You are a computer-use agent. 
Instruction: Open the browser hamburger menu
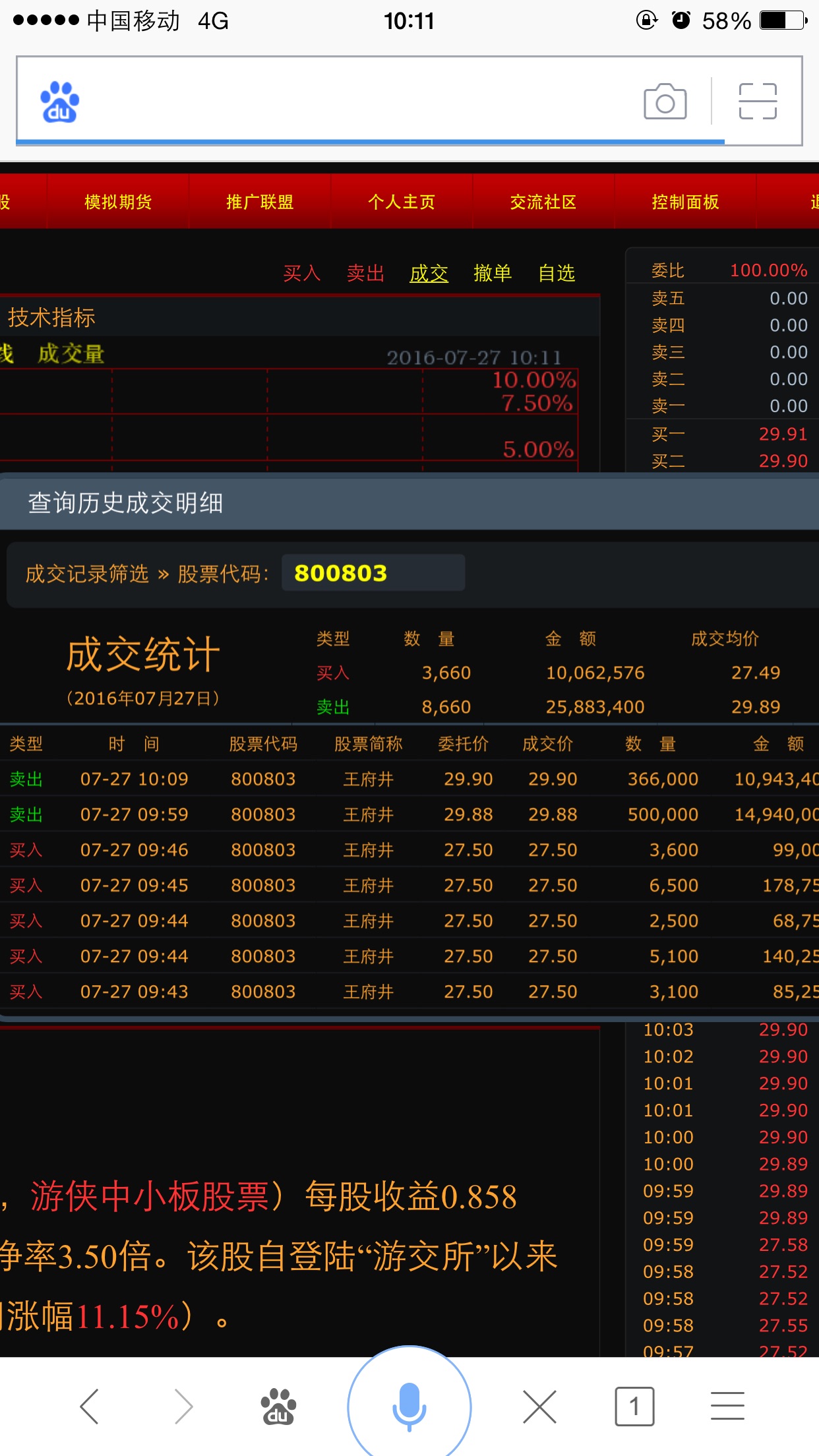click(x=727, y=1406)
